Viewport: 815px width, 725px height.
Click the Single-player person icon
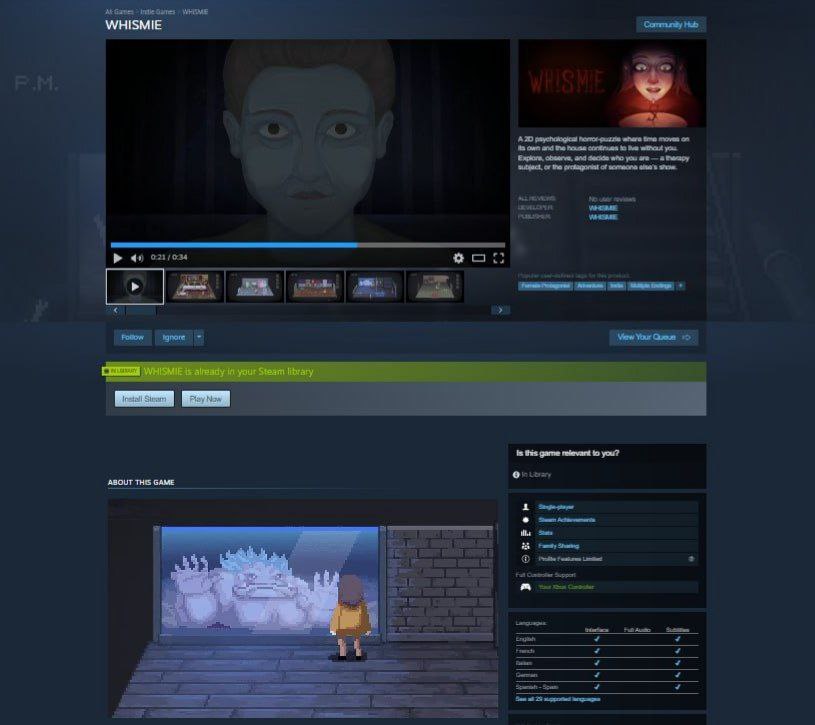point(525,507)
